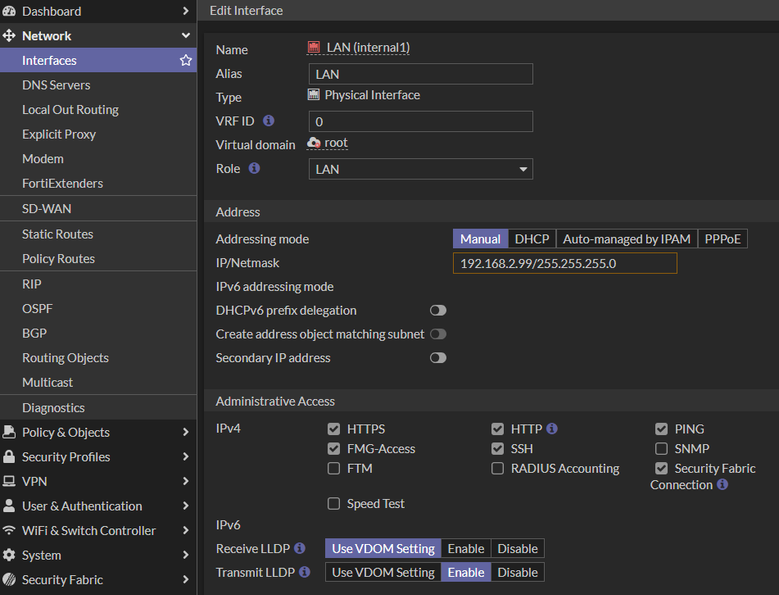The height and width of the screenshot is (595, 779).
Task: Click the root virtual domain cloud icon
Action: pos(314,143)
